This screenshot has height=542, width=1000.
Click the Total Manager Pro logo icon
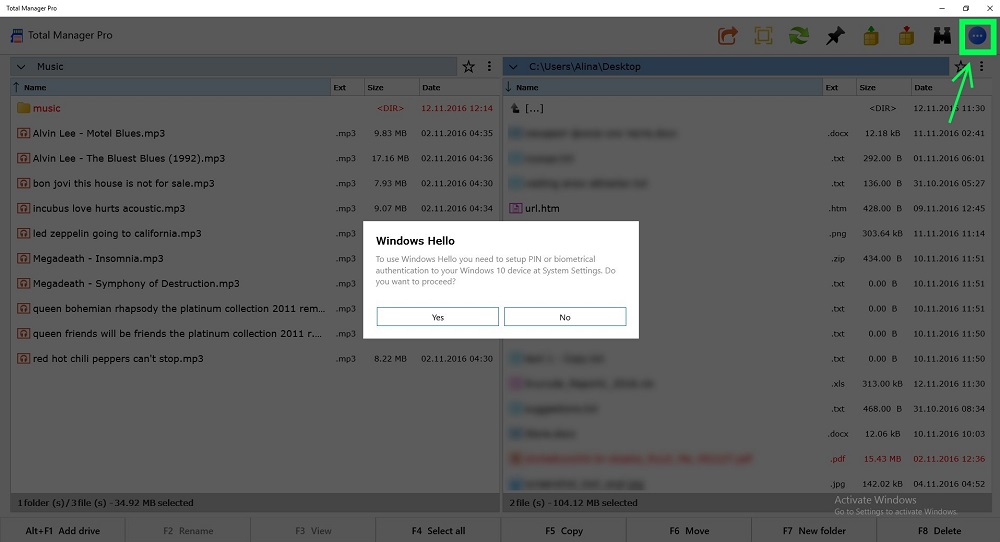[x=17, y=36]
